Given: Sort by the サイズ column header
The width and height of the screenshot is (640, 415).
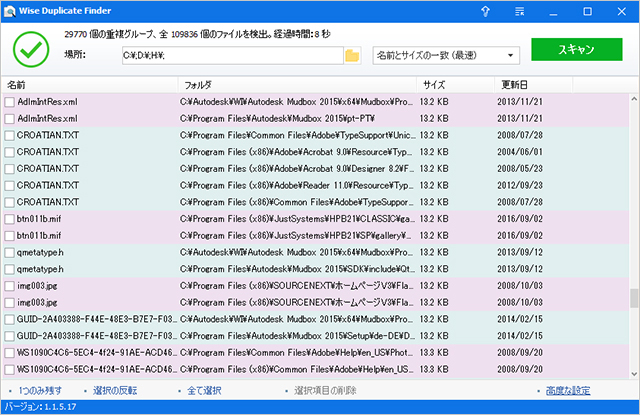Looking at the screenshot, I should (456, 85).
